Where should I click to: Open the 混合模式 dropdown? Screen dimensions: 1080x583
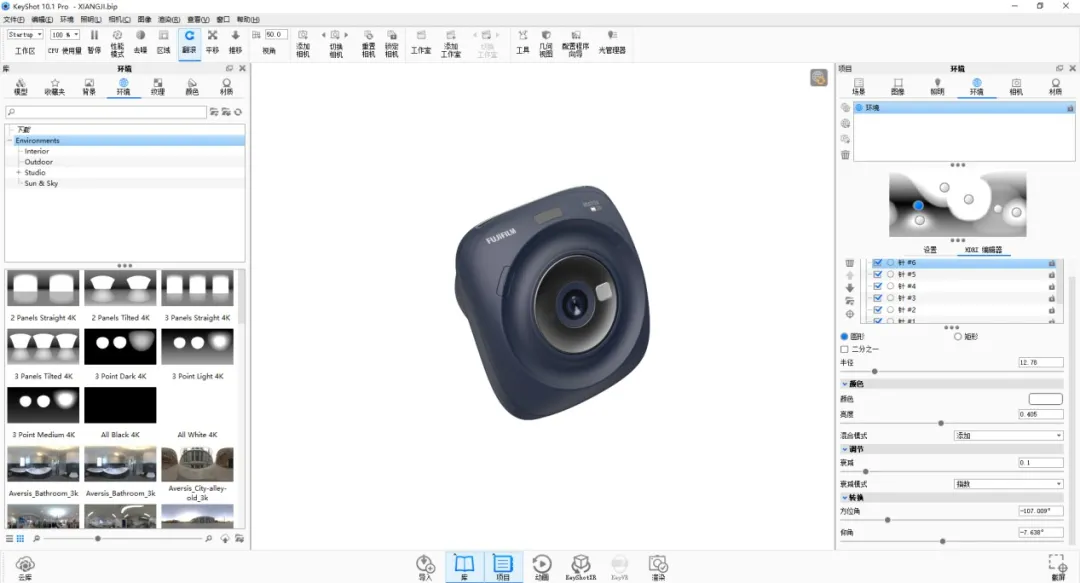point(1008,436)
